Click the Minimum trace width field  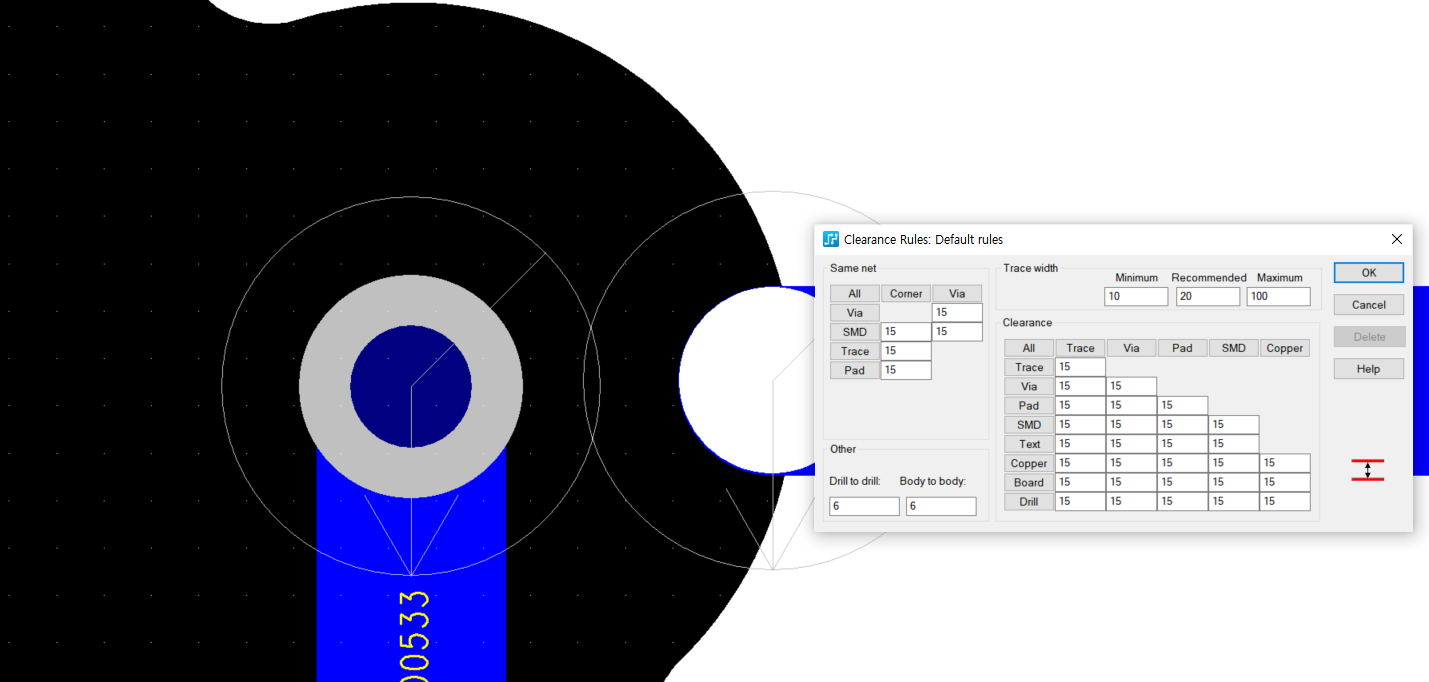pyautogui.click(x=1136, y=297)
